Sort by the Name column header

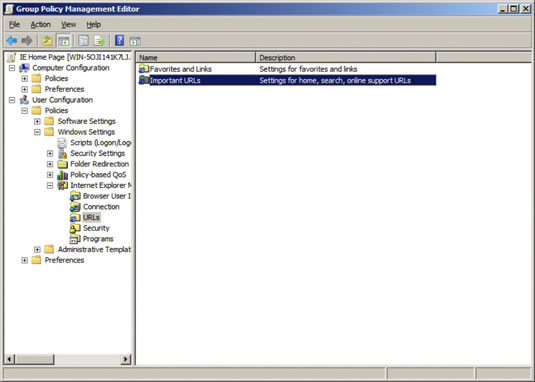196,57
